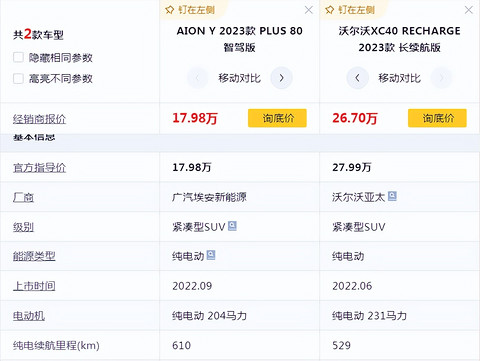Open 厂商 parameter link
This screenshot has height=361, width=480.
point(23,197)
